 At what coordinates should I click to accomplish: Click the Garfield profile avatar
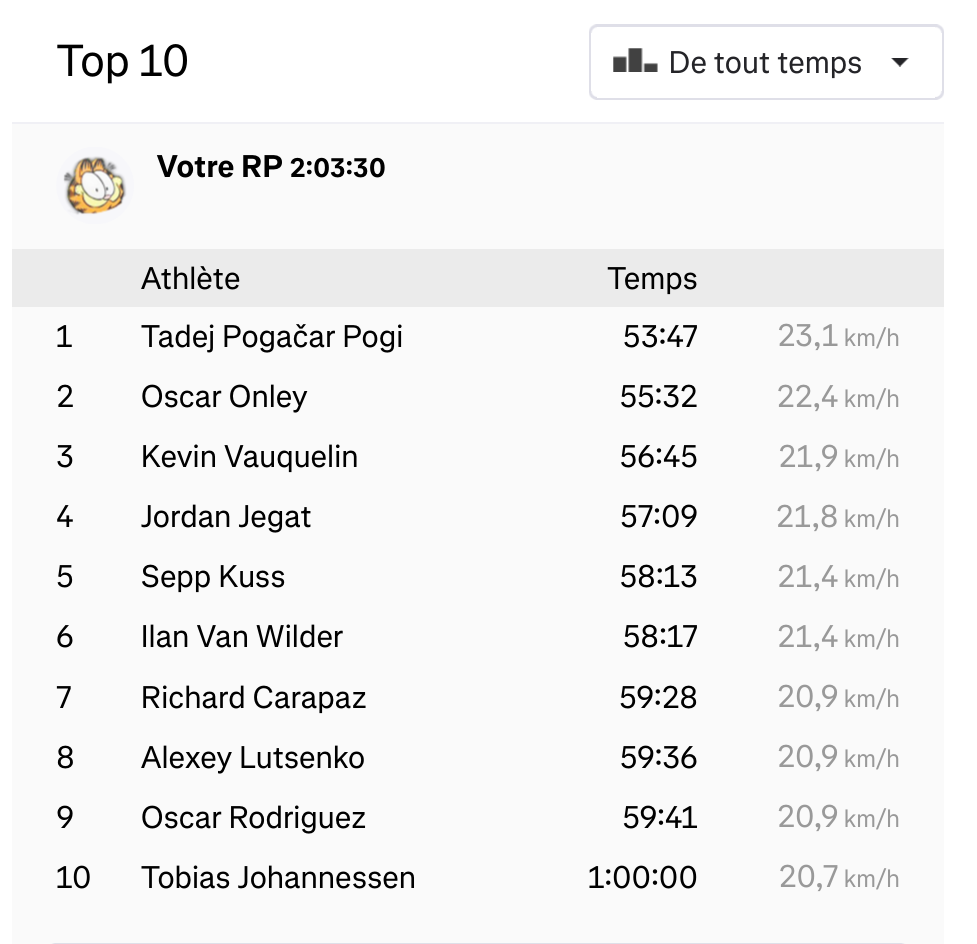click(x=95, y=186)
